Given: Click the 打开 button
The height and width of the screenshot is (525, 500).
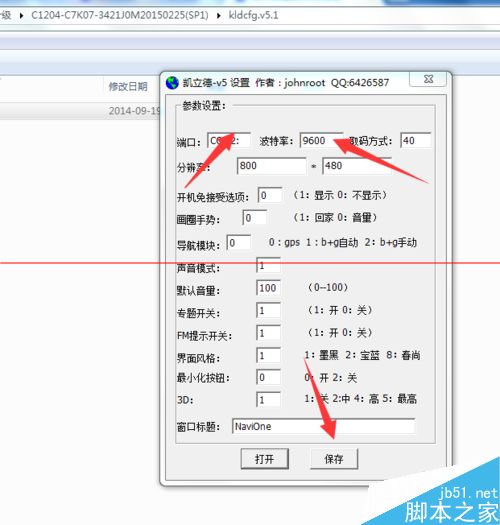Looking at the screenshot, I should pyautogui.click(x=265, y=459).
